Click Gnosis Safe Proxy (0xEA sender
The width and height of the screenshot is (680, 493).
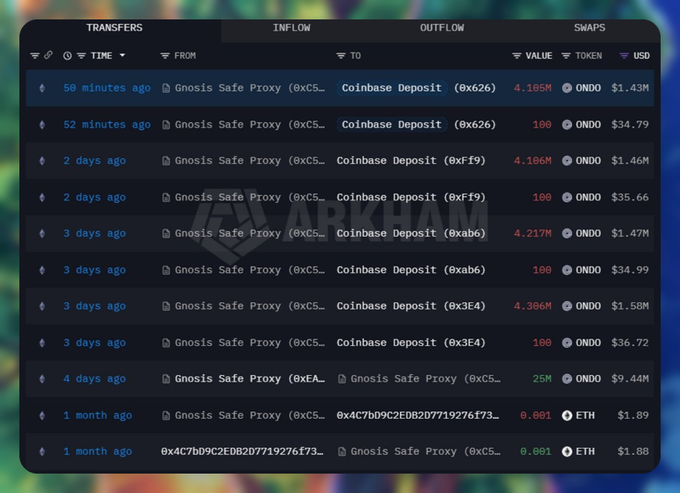point(250,379)
